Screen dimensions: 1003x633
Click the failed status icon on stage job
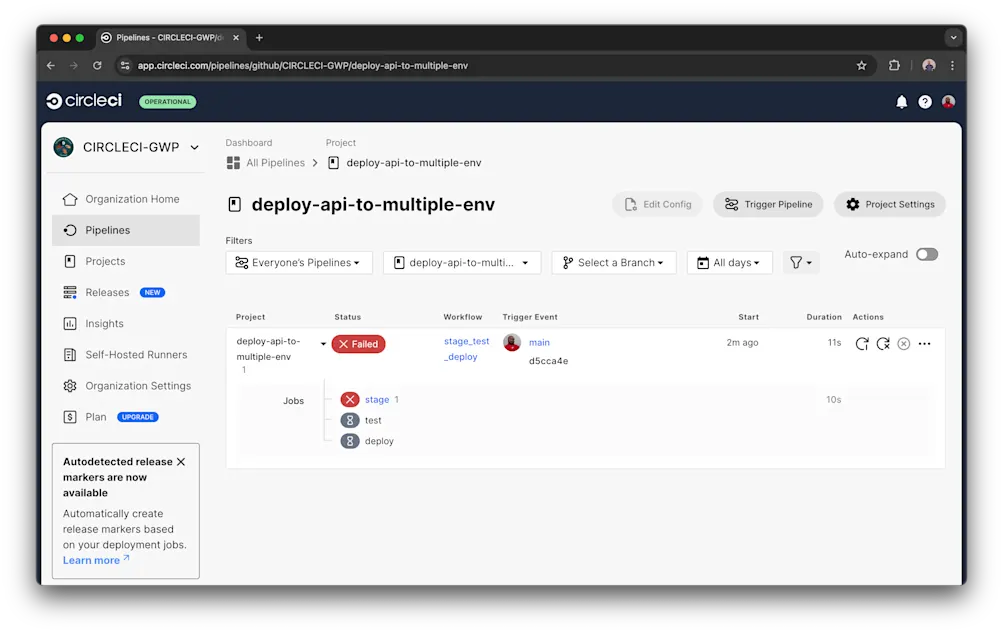350,399
